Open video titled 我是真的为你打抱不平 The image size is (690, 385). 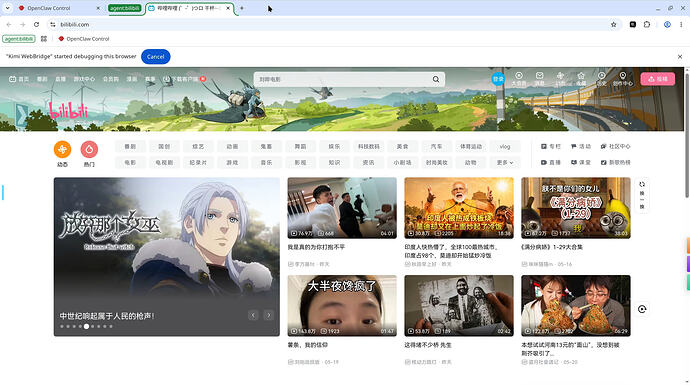coord(316,247)
